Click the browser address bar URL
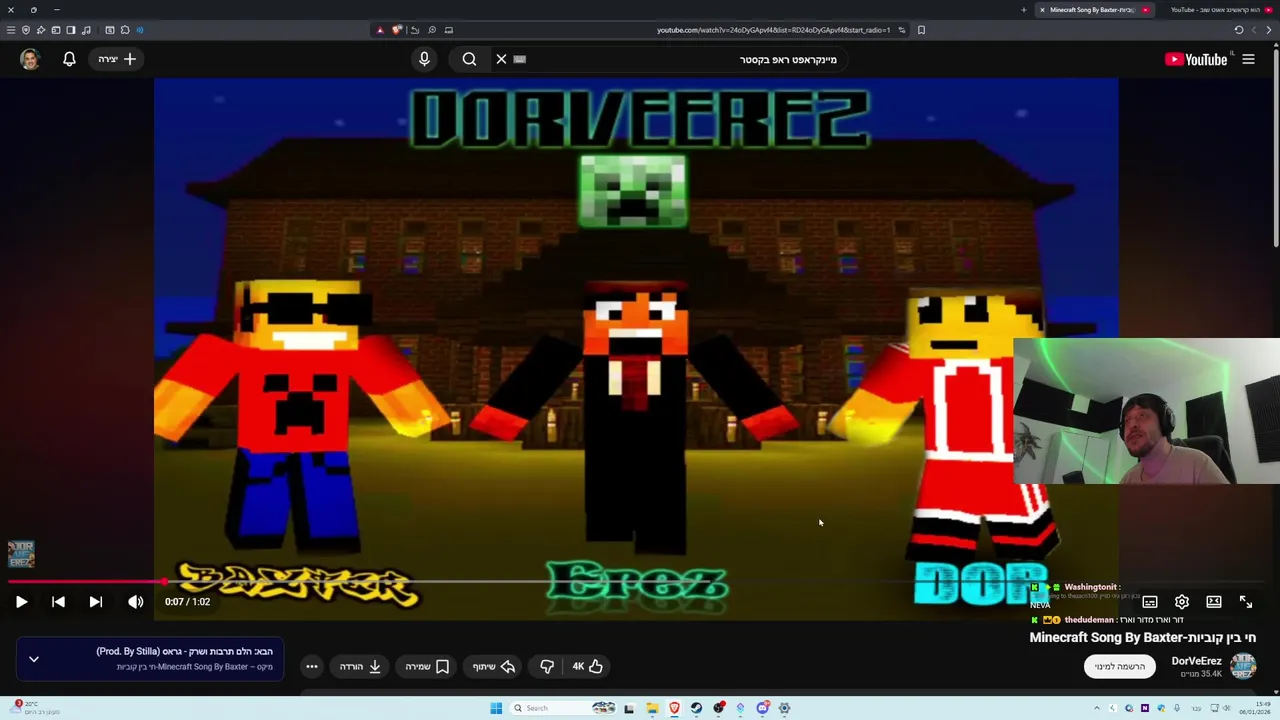This screenshot has height=720, width=1280. (x=773, y=30)
